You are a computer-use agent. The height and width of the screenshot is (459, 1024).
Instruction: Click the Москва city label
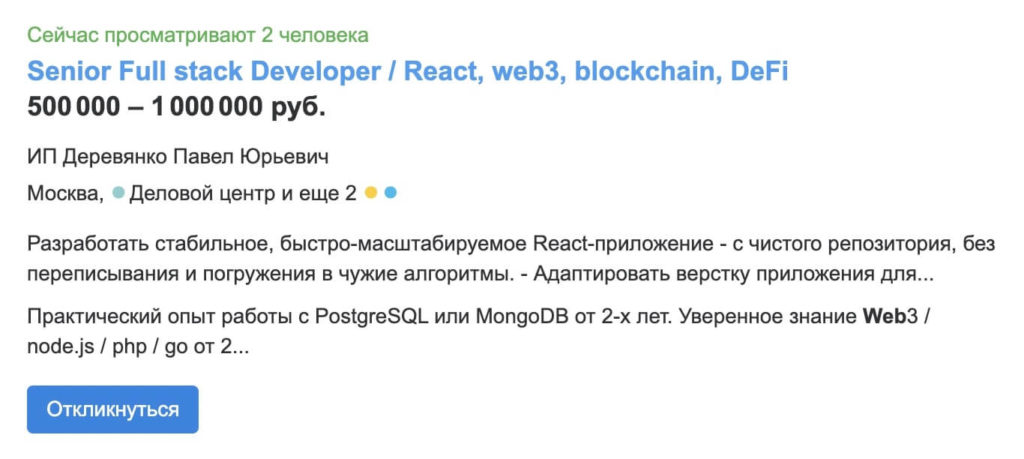[x=65, y=193]
